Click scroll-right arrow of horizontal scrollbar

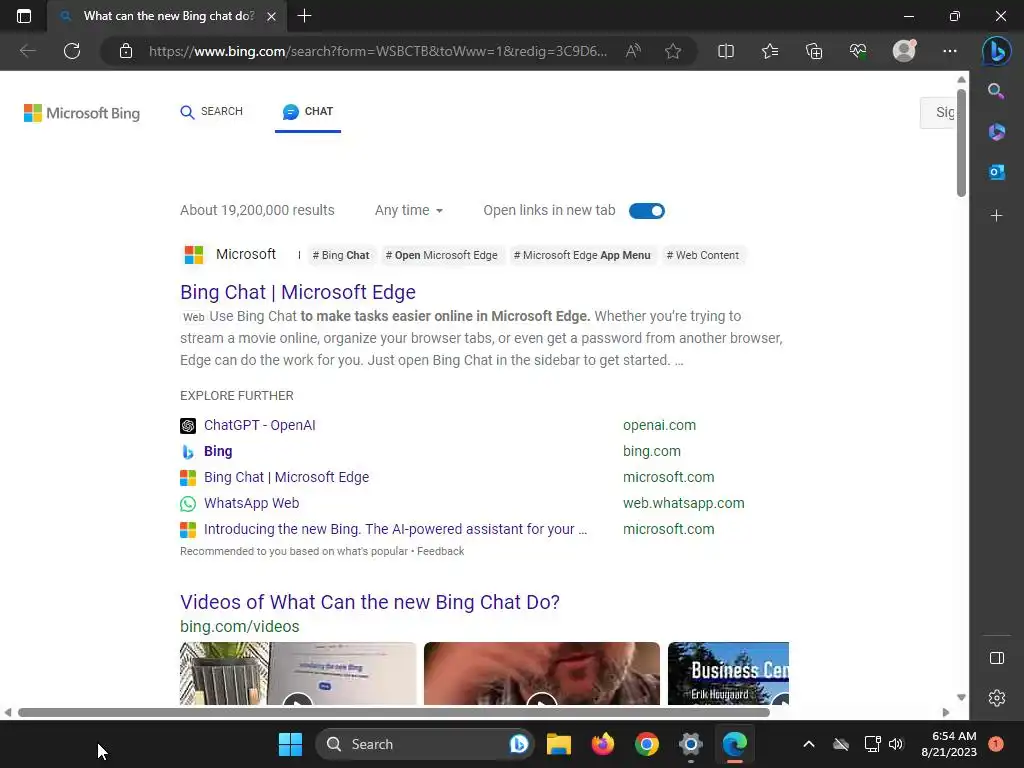click(x=946, y=712)
